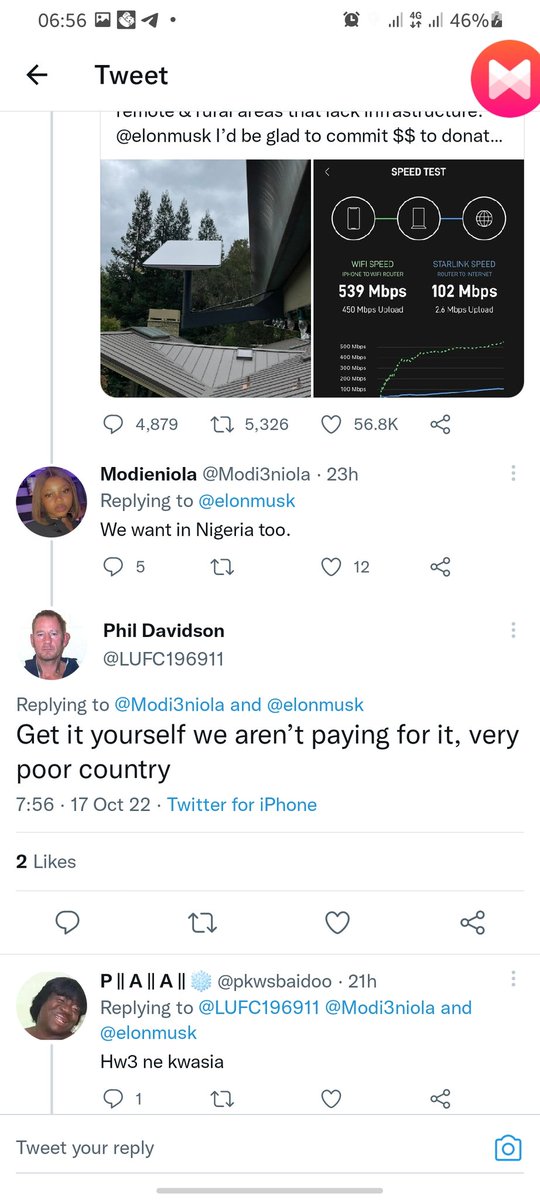Retweet Phil Davidson's tweet
540x1200 pixels.
pyautogui.click(x=203, y=922)
